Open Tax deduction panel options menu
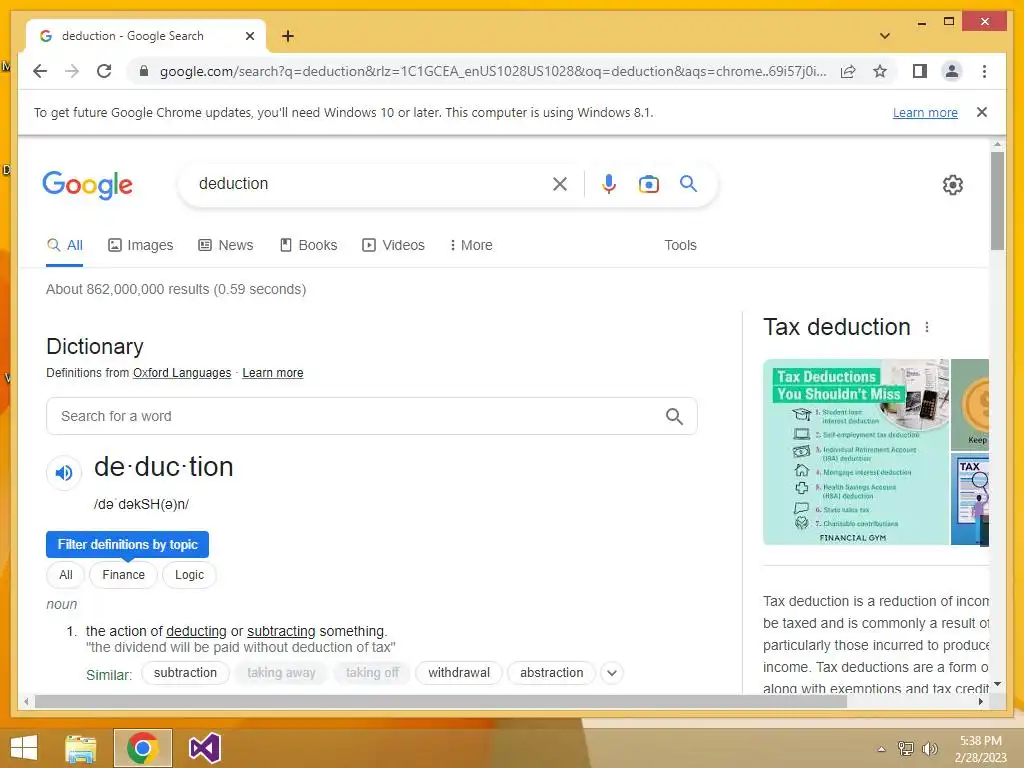This screenshot has height=768, width=1024. coord(927,327)
